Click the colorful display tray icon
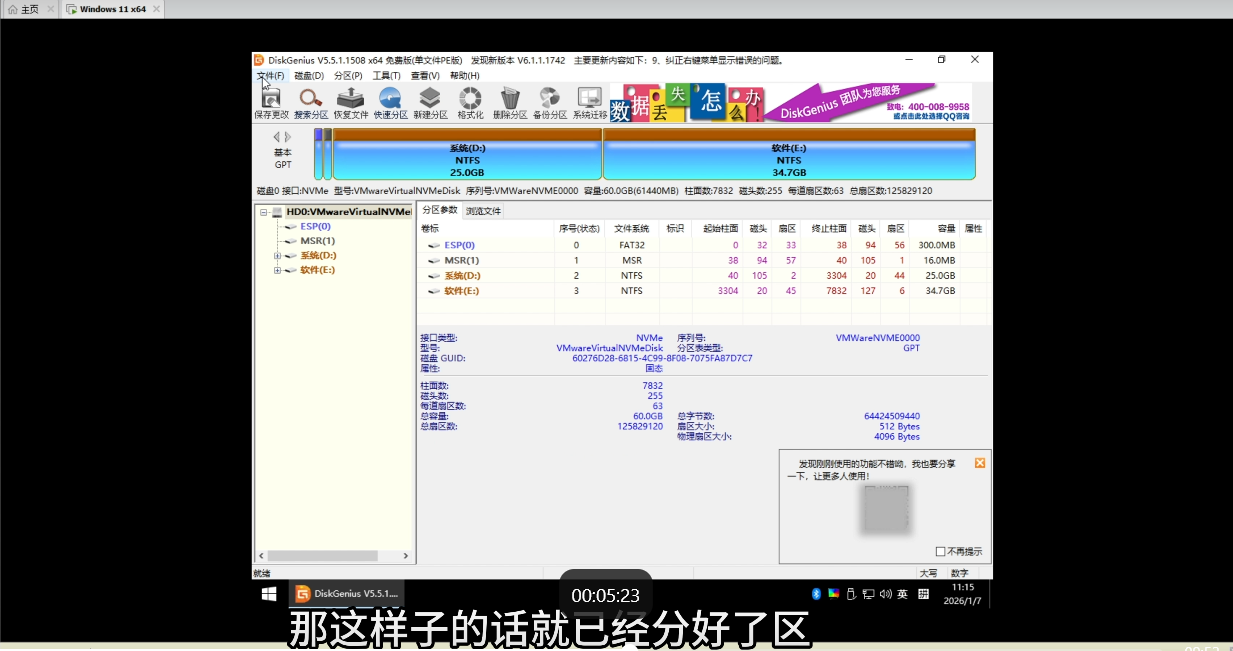This screenshot has width=1233, height=651. tap(833, 594)
